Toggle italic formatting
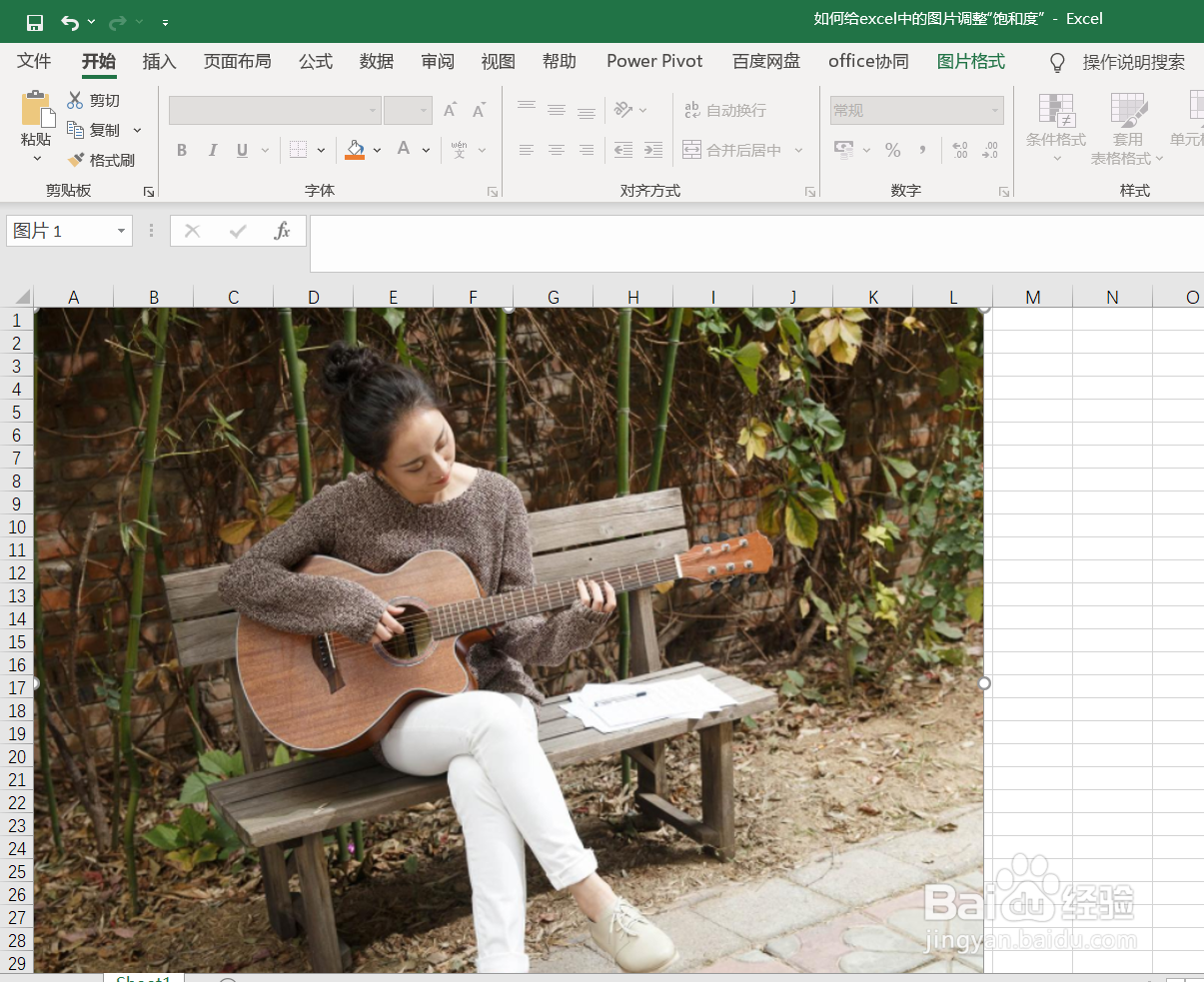 (212, 150)
